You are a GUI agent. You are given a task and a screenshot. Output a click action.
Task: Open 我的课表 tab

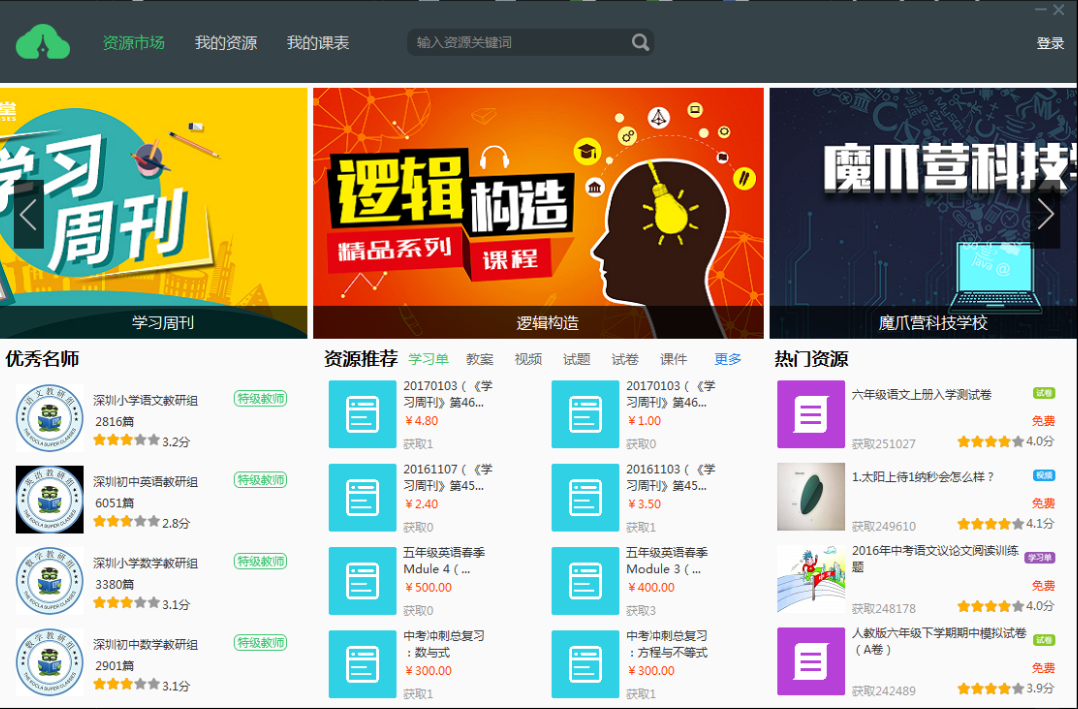[318, 43]
